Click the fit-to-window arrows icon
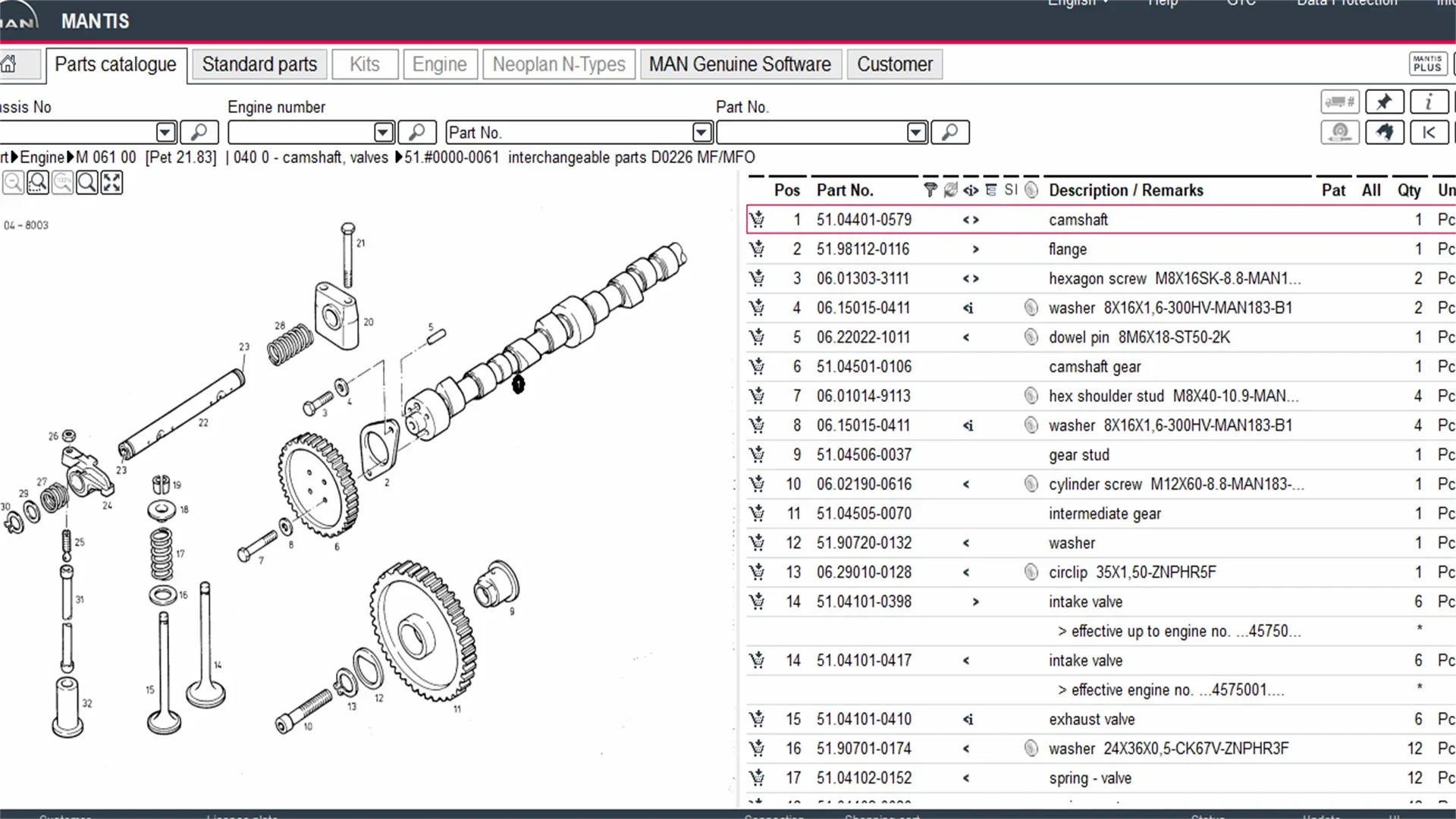The width and height of the screenshot is (1456, 819). (x=111, y=183)
